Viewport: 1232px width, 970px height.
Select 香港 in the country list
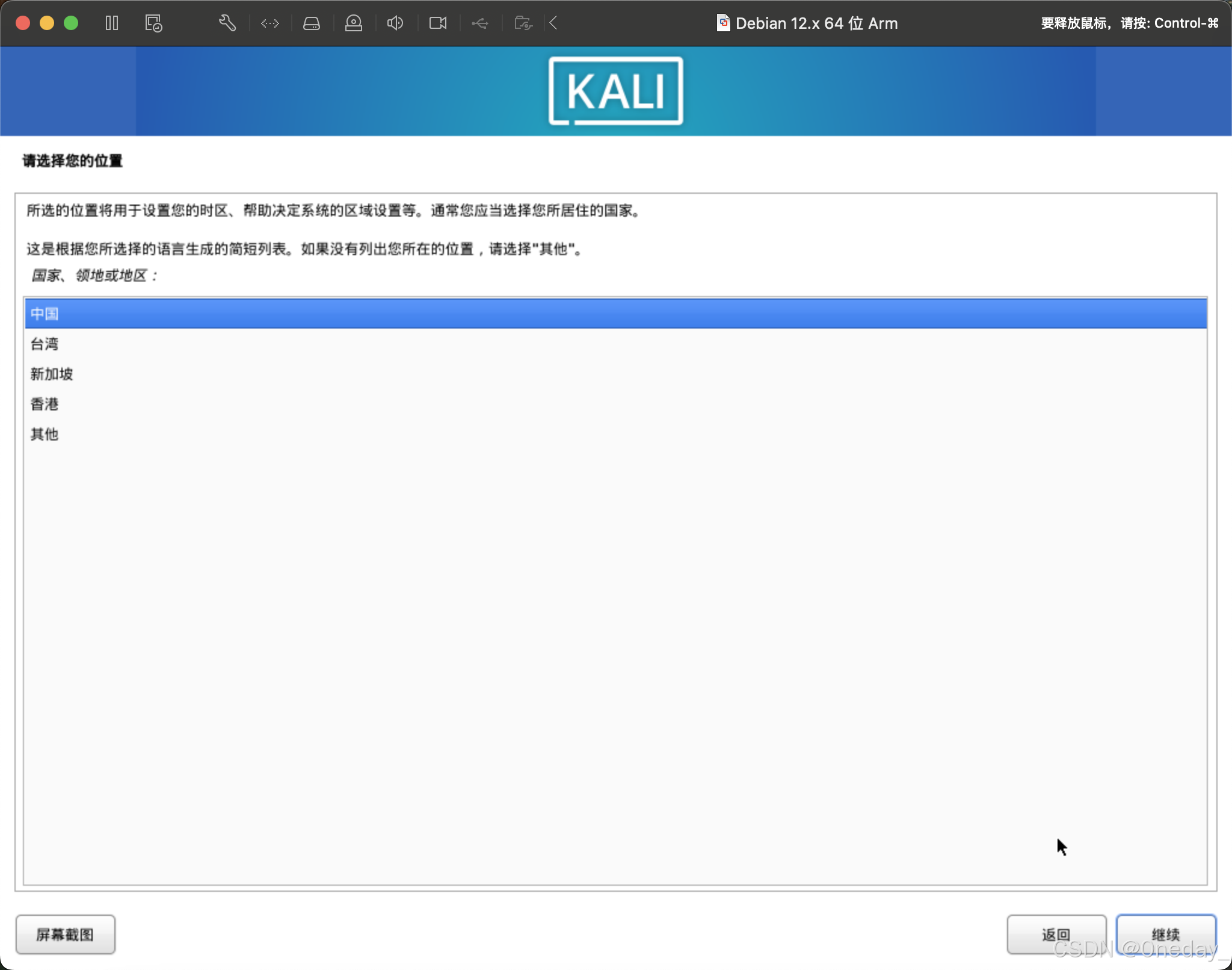[x=615, y=404]
